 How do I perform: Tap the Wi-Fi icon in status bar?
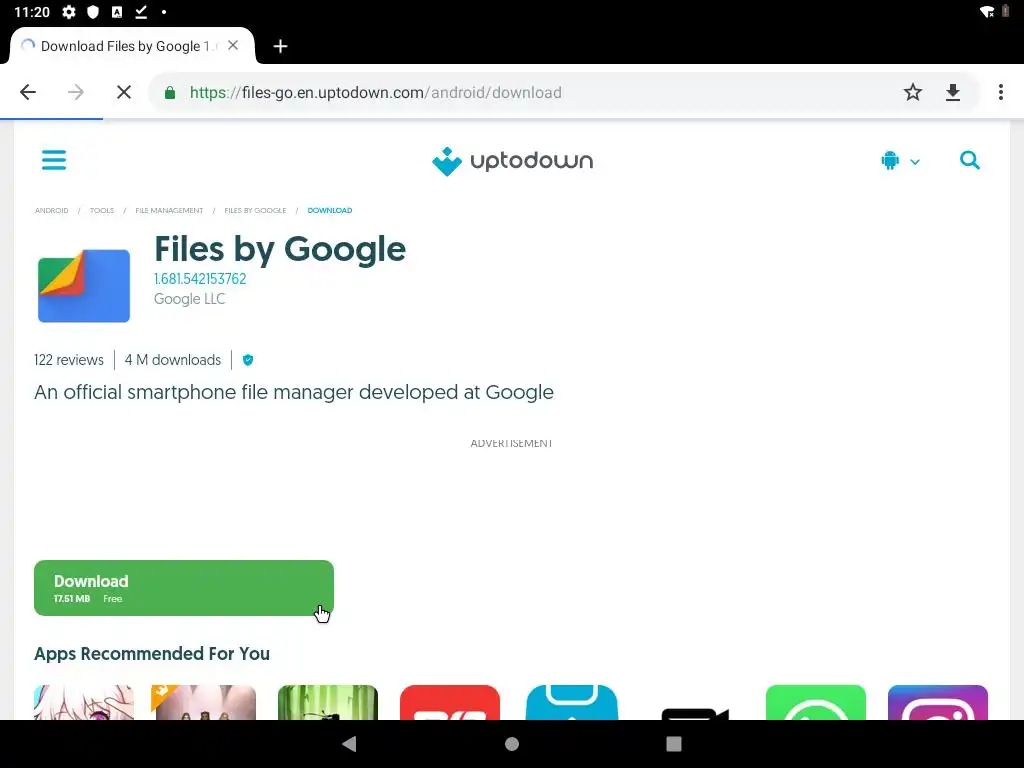click(987, 12)
